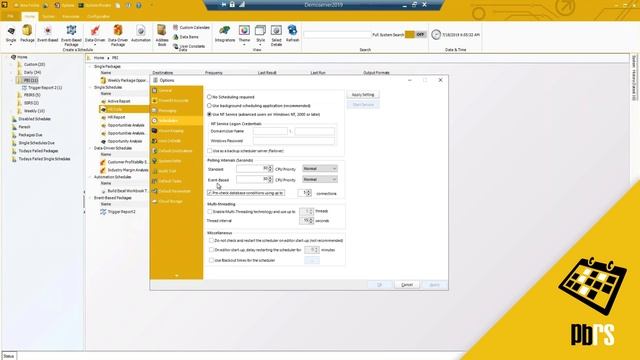Switch to the System ribbon tab
640x360 pixels.
[48, 17]
